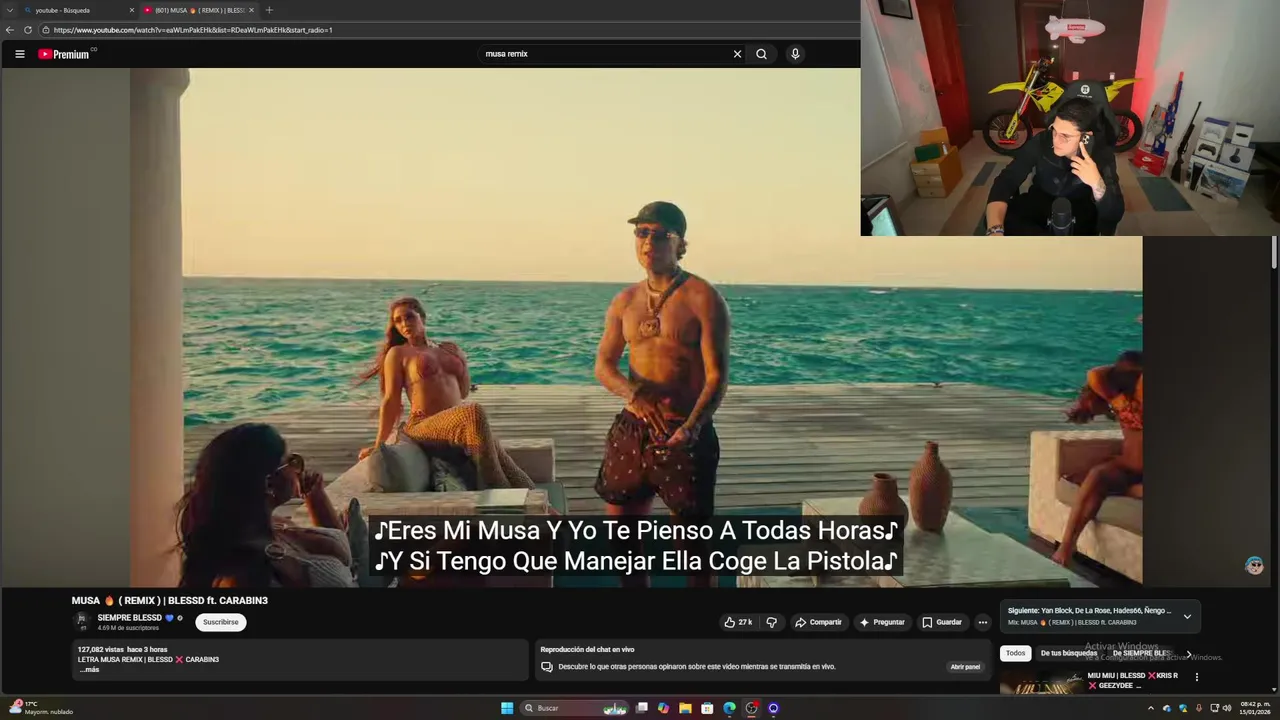Select the '(601) MUSA (REMIX)' tab
The image size is (1280, 720).
tap(198, 10)
